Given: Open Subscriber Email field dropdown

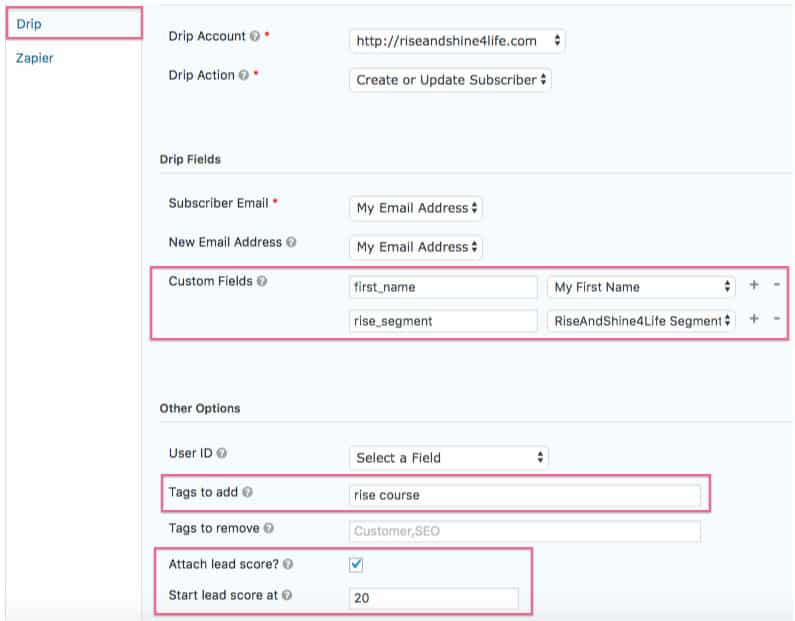Looking at the screenshot, I should click(x=415, y=208).
